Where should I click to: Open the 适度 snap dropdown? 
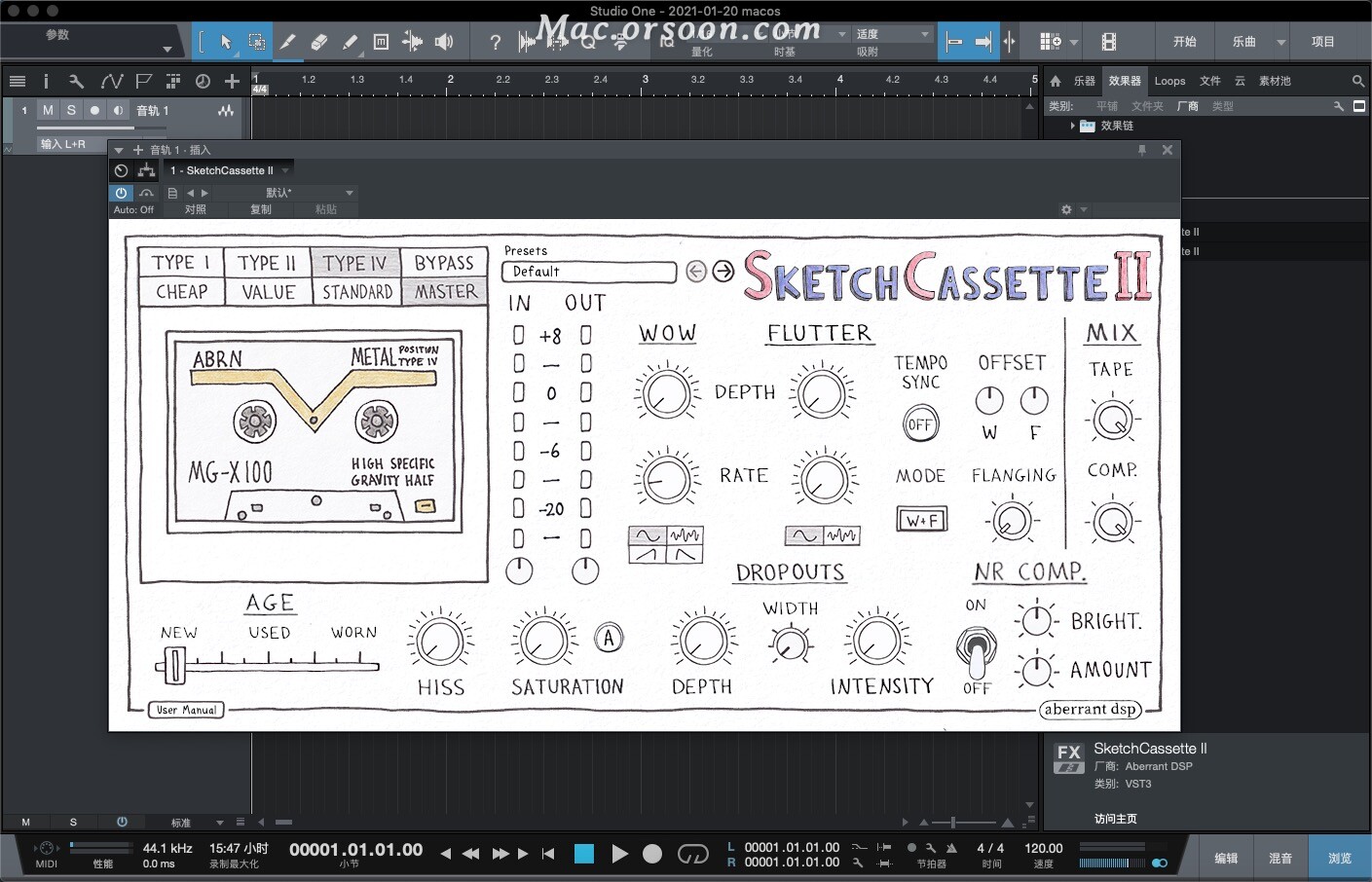pyautogui.click(x=891, y=34)
